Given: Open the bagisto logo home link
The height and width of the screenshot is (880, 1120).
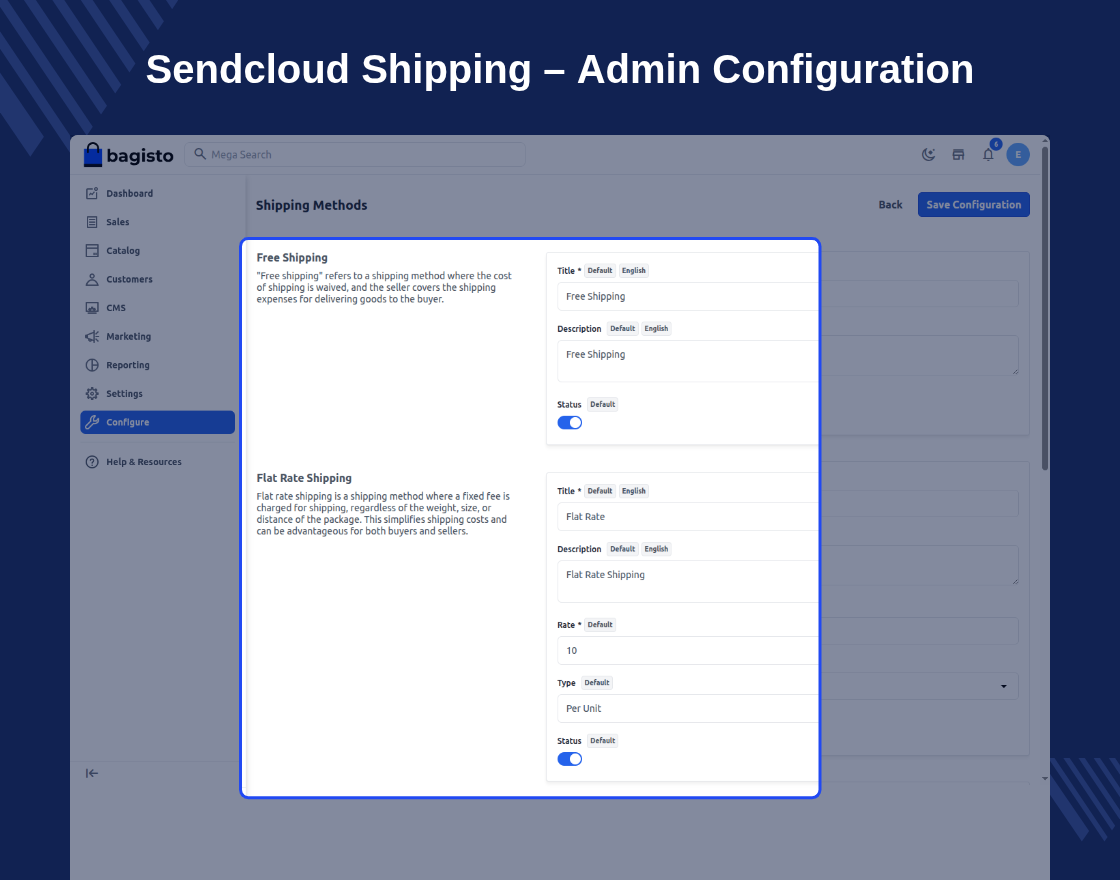Looking at the screenshot, I should [x=129, y=154].
